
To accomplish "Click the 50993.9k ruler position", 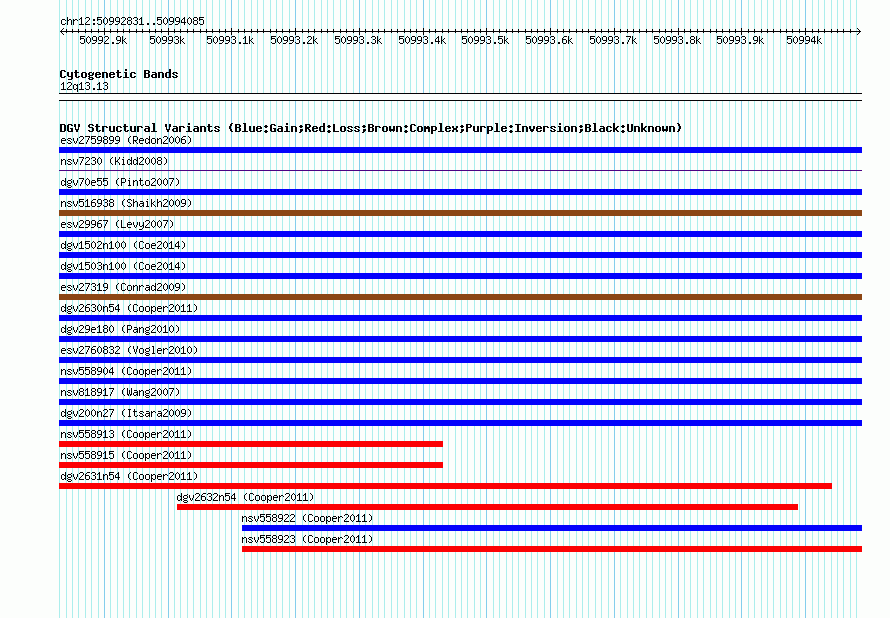I will point(740,40).
